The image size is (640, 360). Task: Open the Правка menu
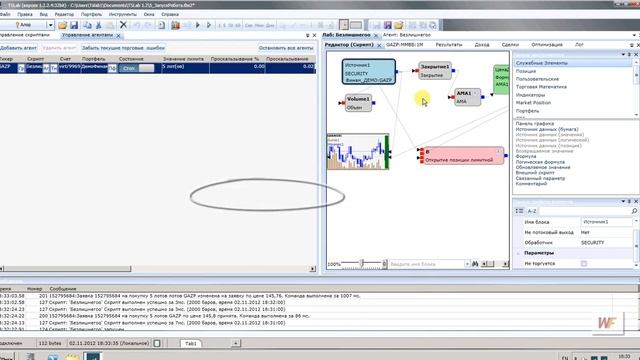click(25, 14)
